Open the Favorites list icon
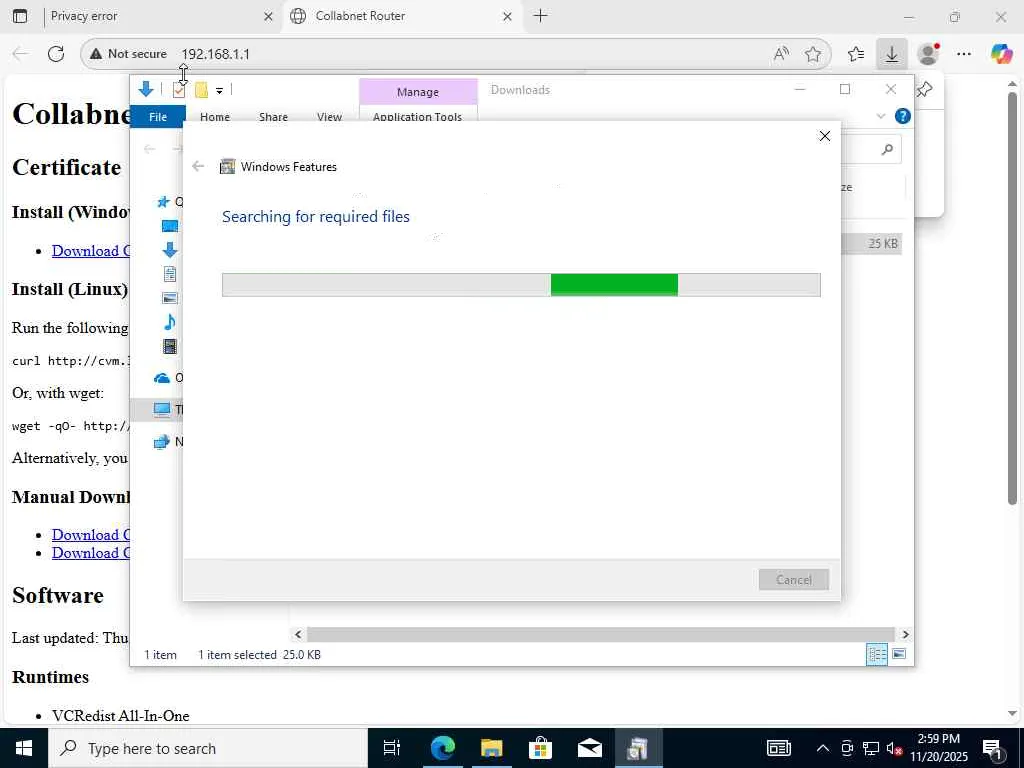Viewport: 1024px width, 768px height. pyautogui.click(x=856, y=54)
